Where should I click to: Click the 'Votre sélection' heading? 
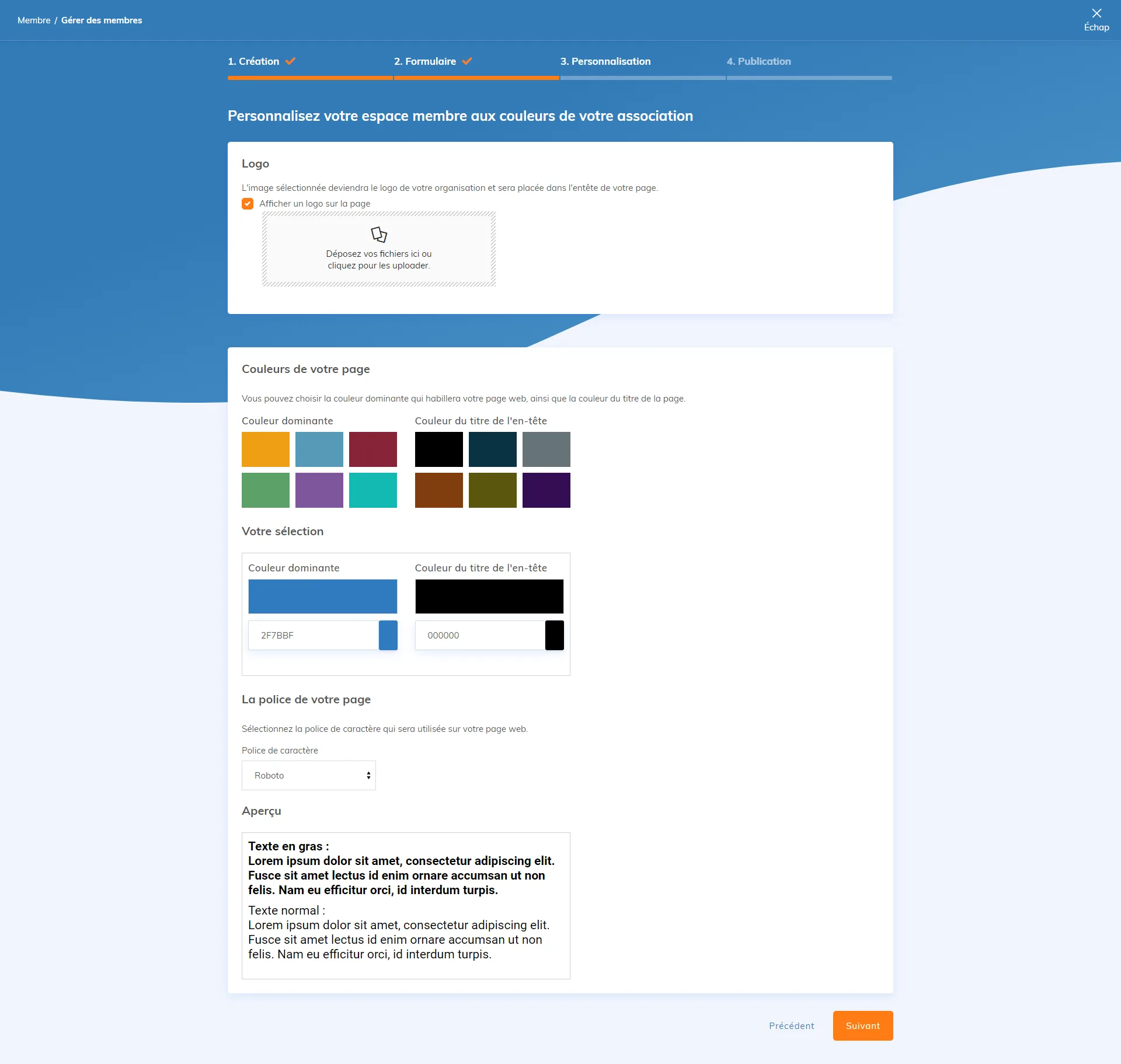[283, 531]
